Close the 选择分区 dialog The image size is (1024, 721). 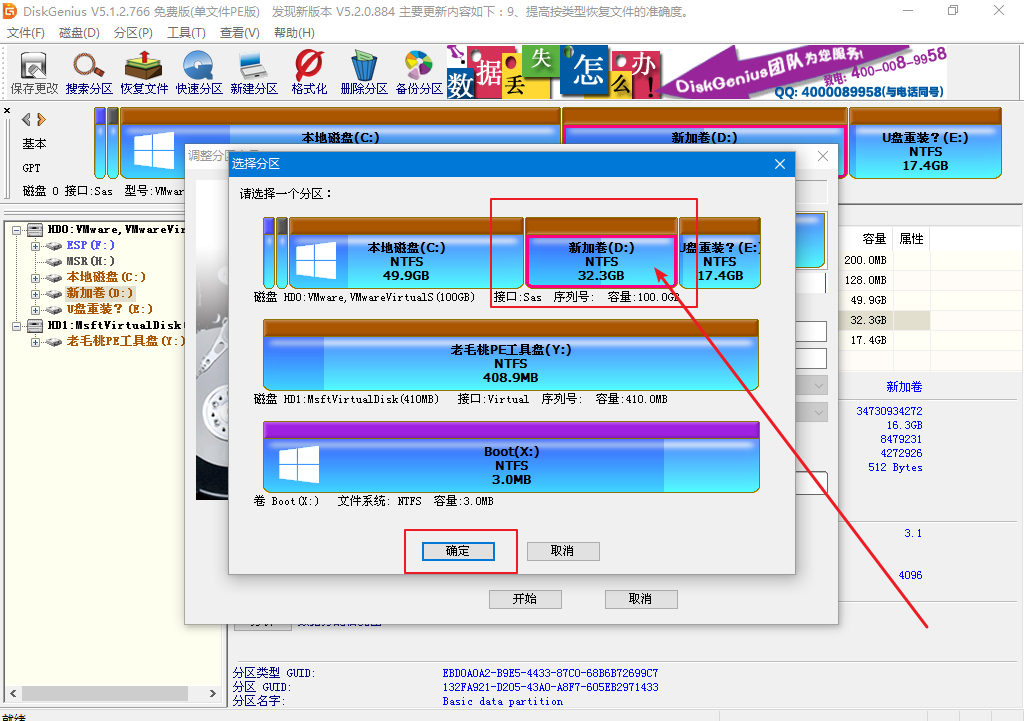point(780,164)
